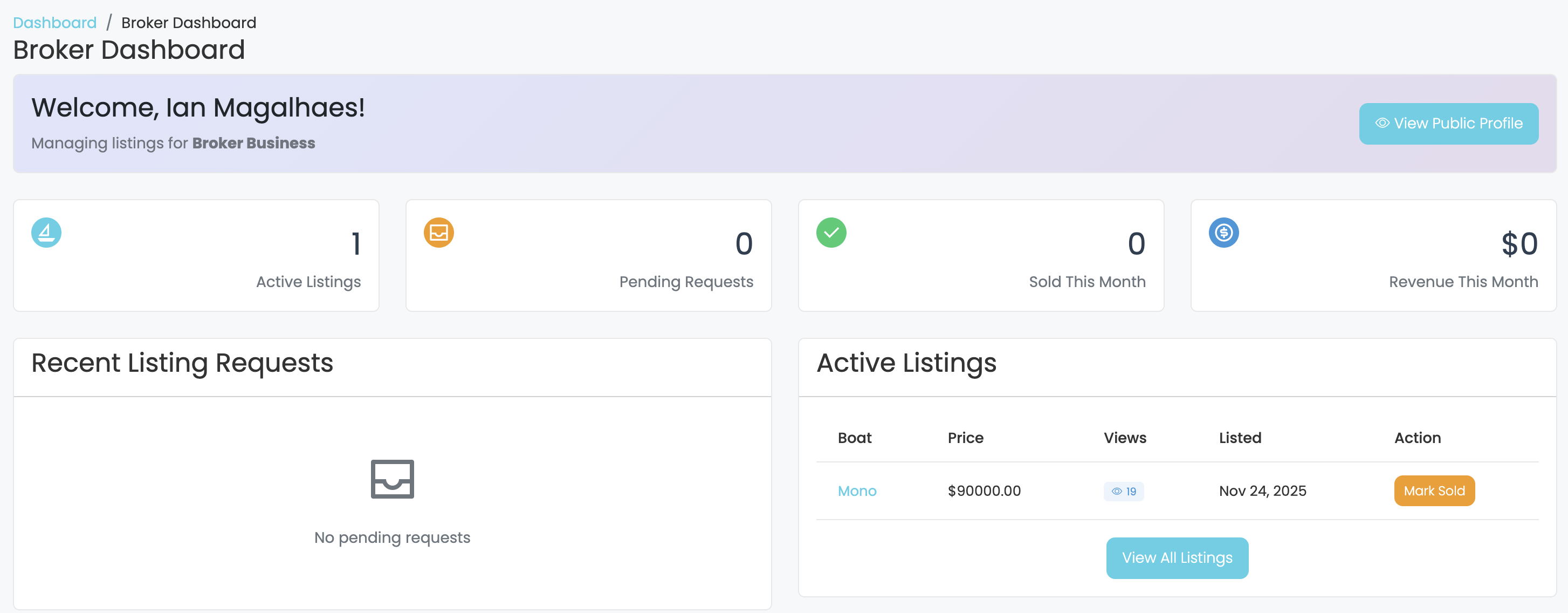Open the View Public Profile button
The width and height of the screenshot is (1568, 613).
[1448, 124]
